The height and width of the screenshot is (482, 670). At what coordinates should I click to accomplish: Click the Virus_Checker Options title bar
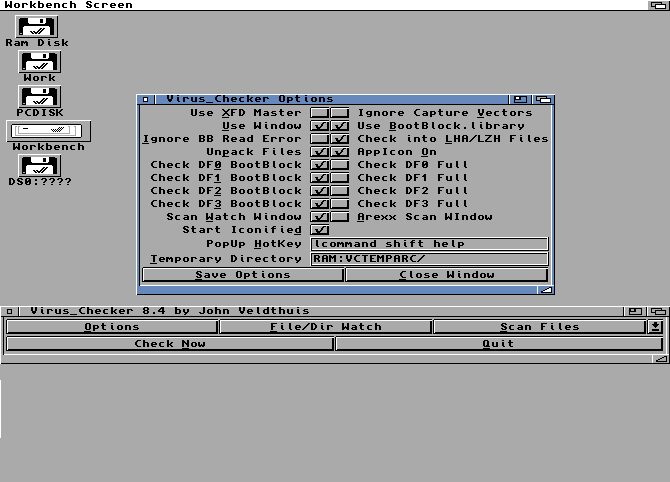(332, 99)
